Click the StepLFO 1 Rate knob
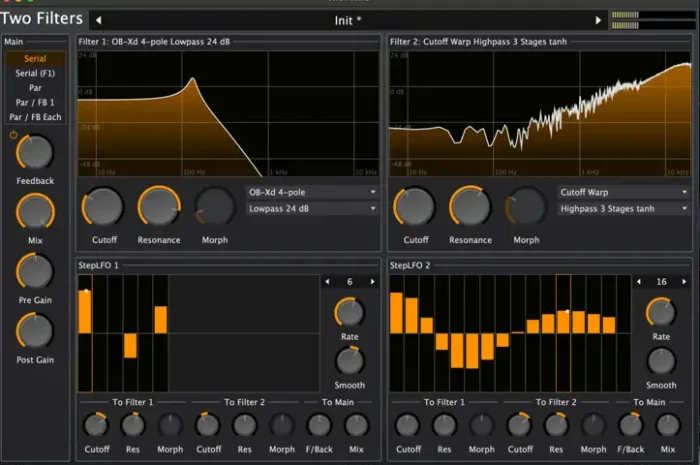This screenshot has height=465, width=700. coord(349,313)
